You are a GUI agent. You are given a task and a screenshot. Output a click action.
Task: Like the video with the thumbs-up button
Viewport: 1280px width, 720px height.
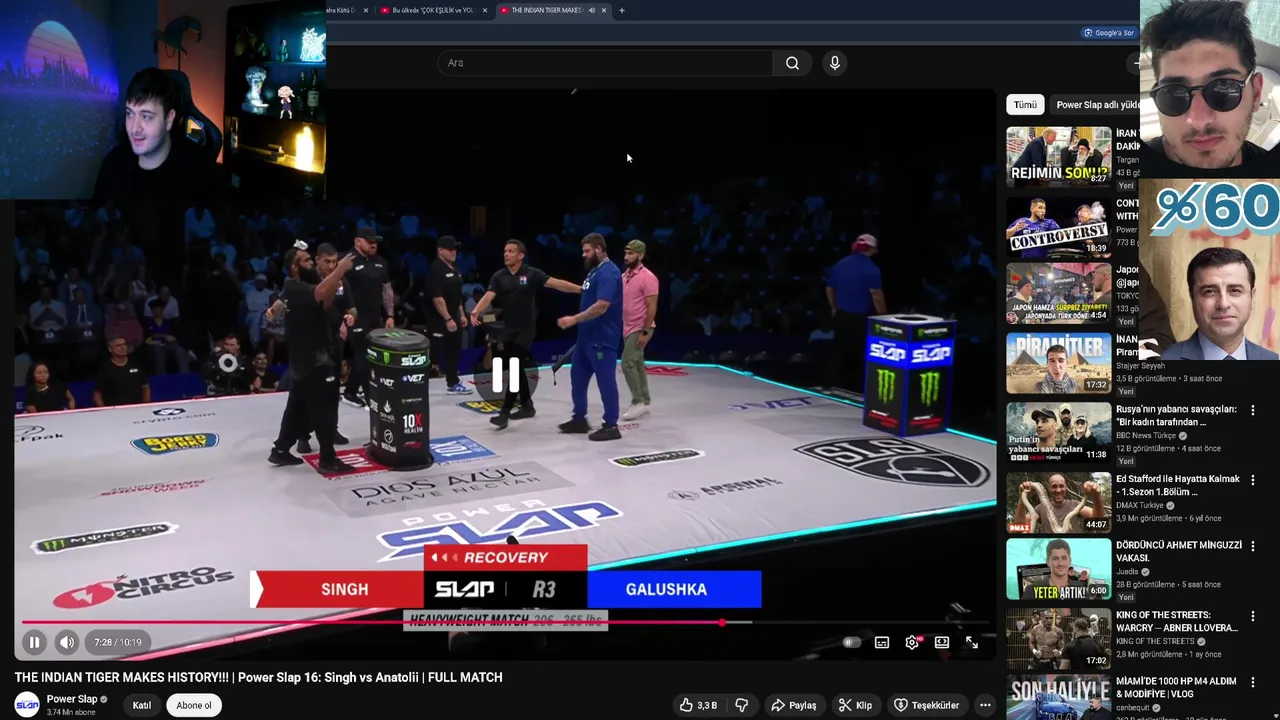point(698,705)
